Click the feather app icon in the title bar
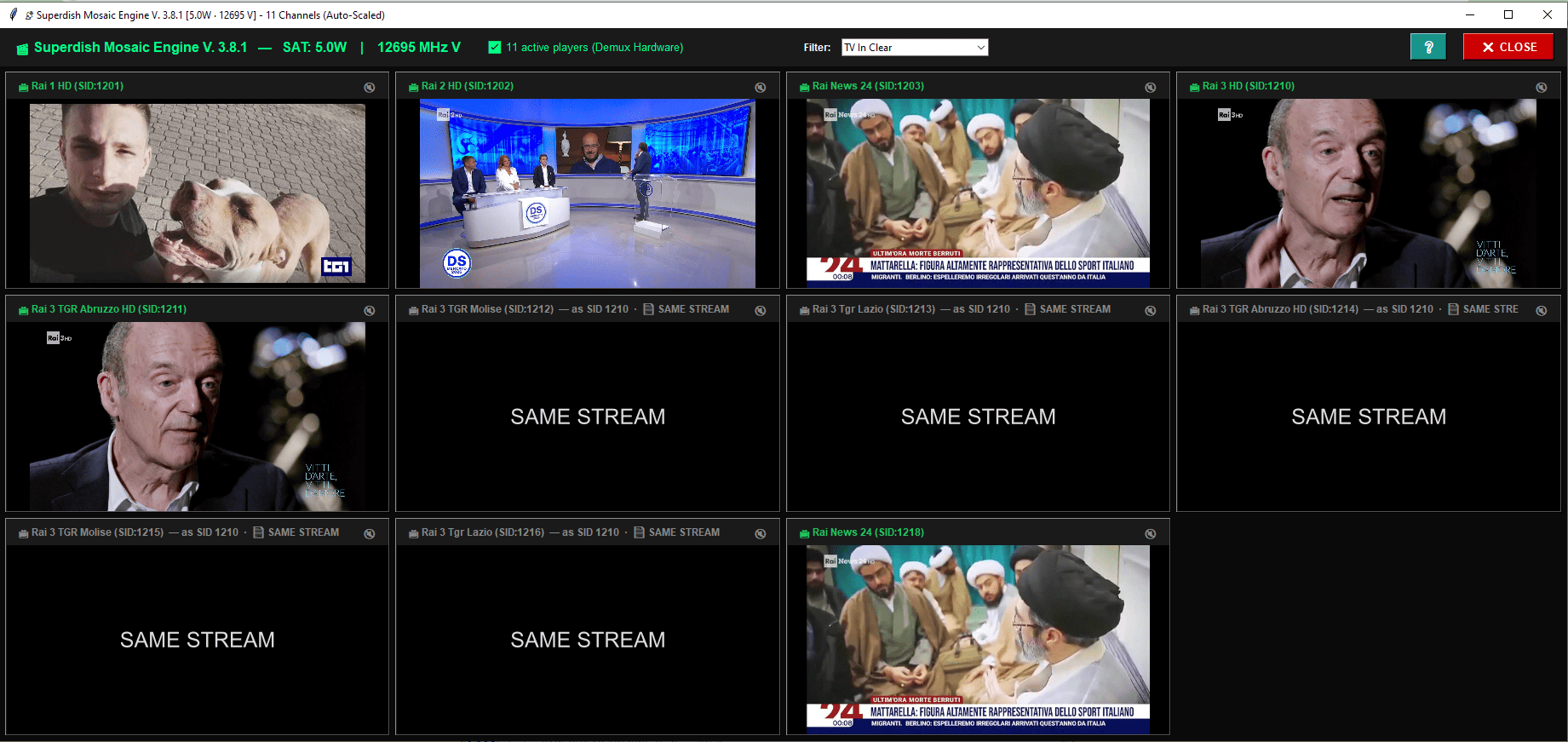 [x=13, y=14]
